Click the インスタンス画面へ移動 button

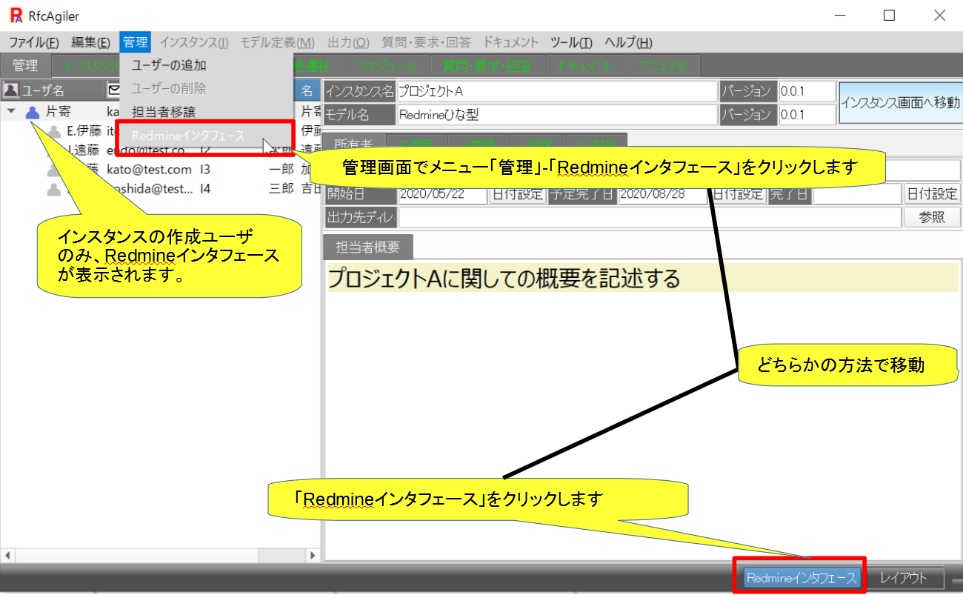coord(899,103)
